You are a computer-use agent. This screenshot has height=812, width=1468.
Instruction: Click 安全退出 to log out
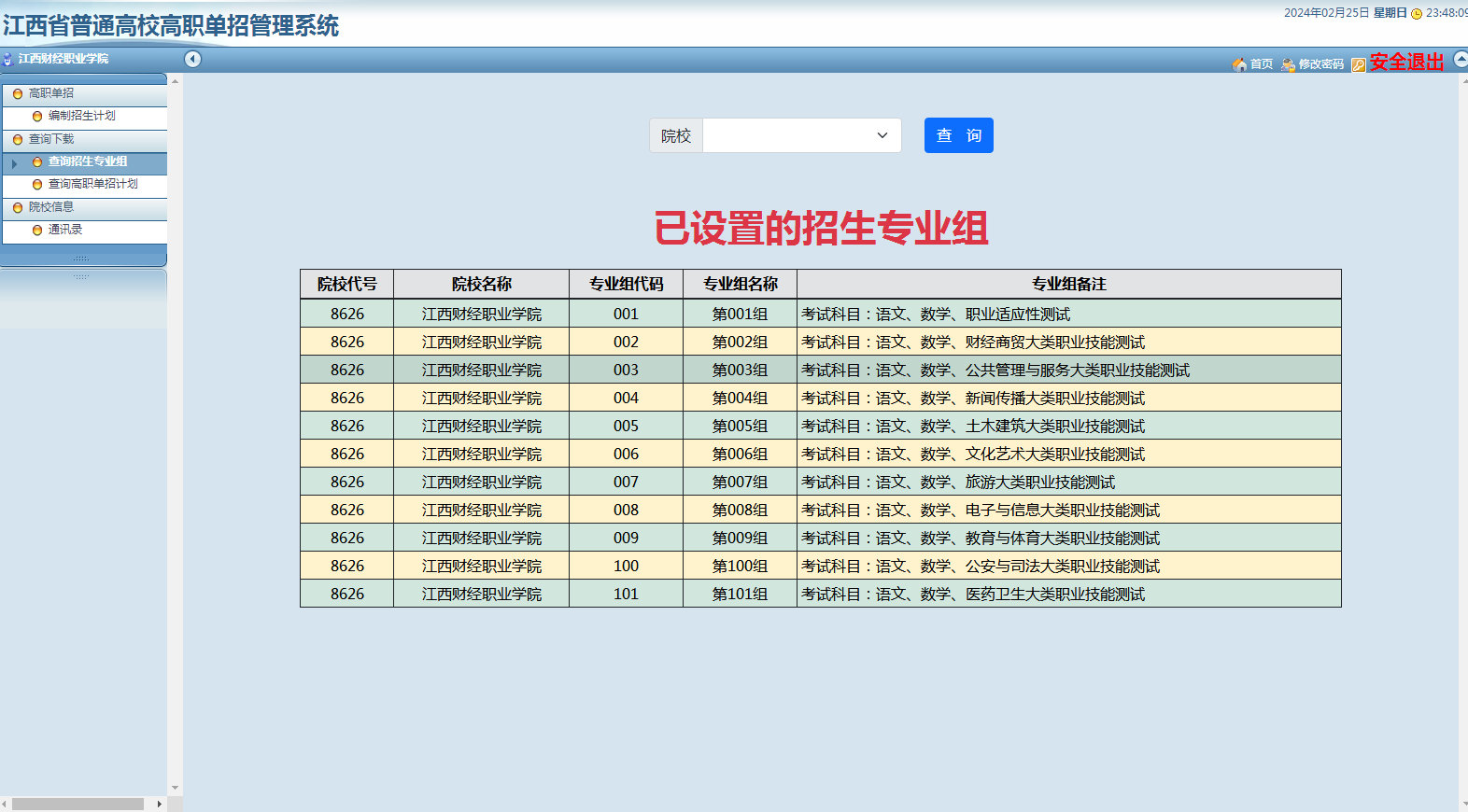(1406, 62)
